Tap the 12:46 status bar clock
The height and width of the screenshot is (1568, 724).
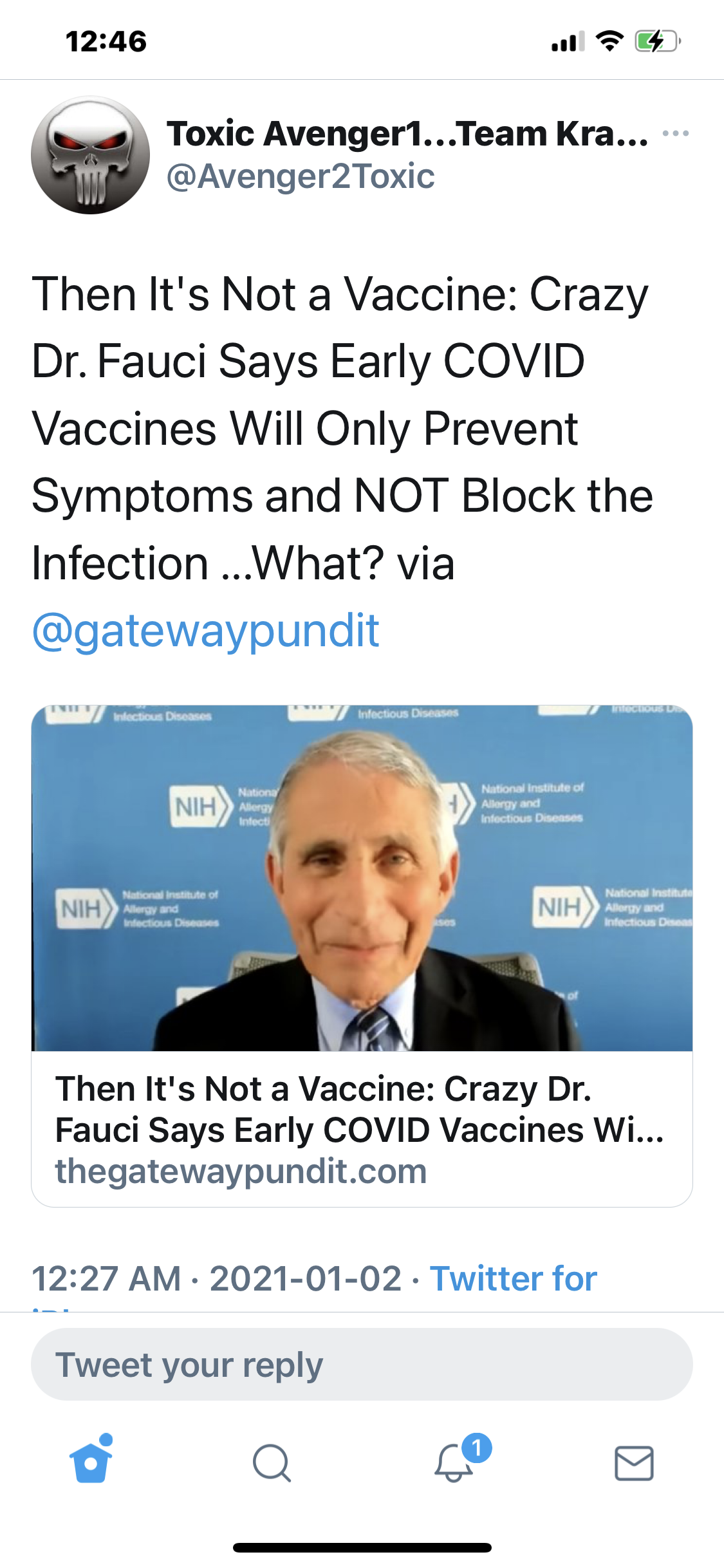tap(106, 41)
